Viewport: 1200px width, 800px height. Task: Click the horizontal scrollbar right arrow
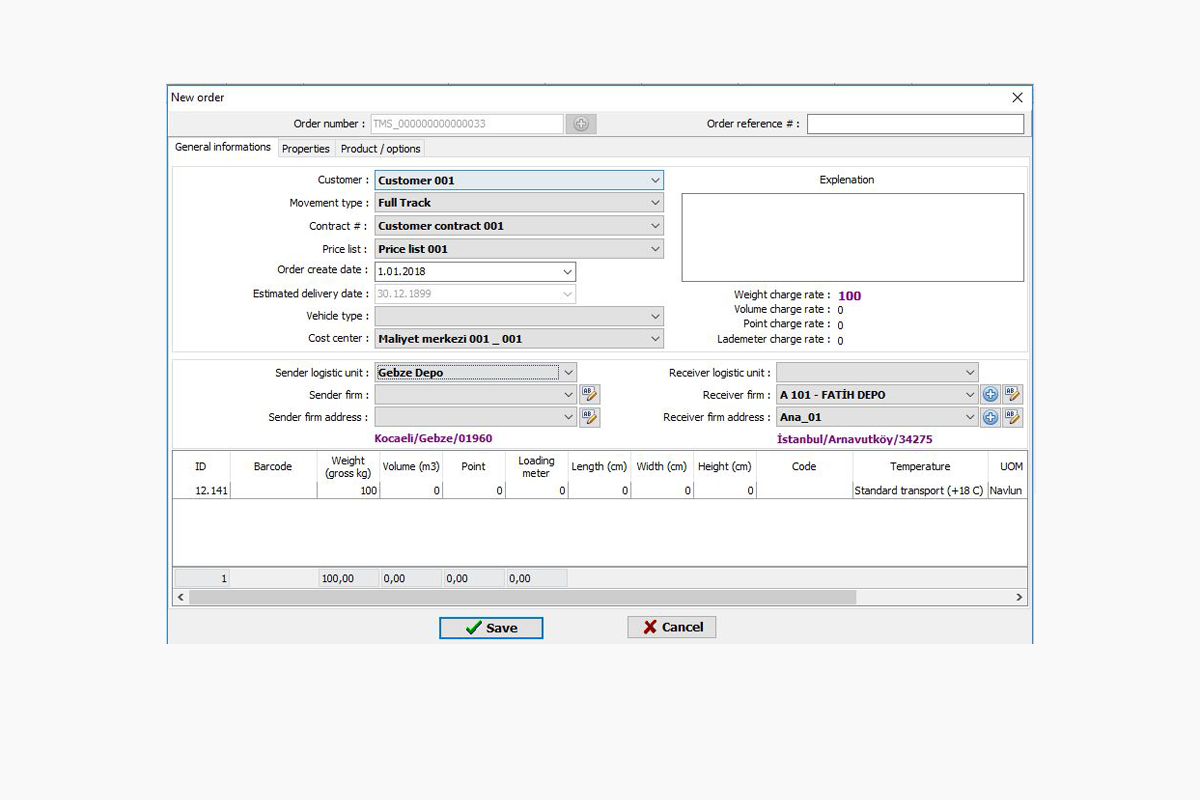[1019, 597]
